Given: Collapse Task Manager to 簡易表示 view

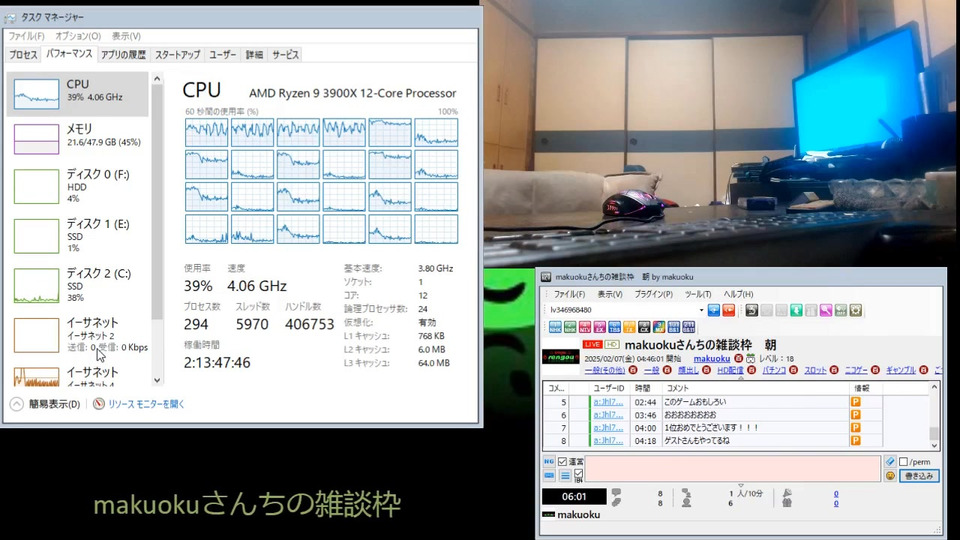Looking at the screenshot, I should pos(45,404).
